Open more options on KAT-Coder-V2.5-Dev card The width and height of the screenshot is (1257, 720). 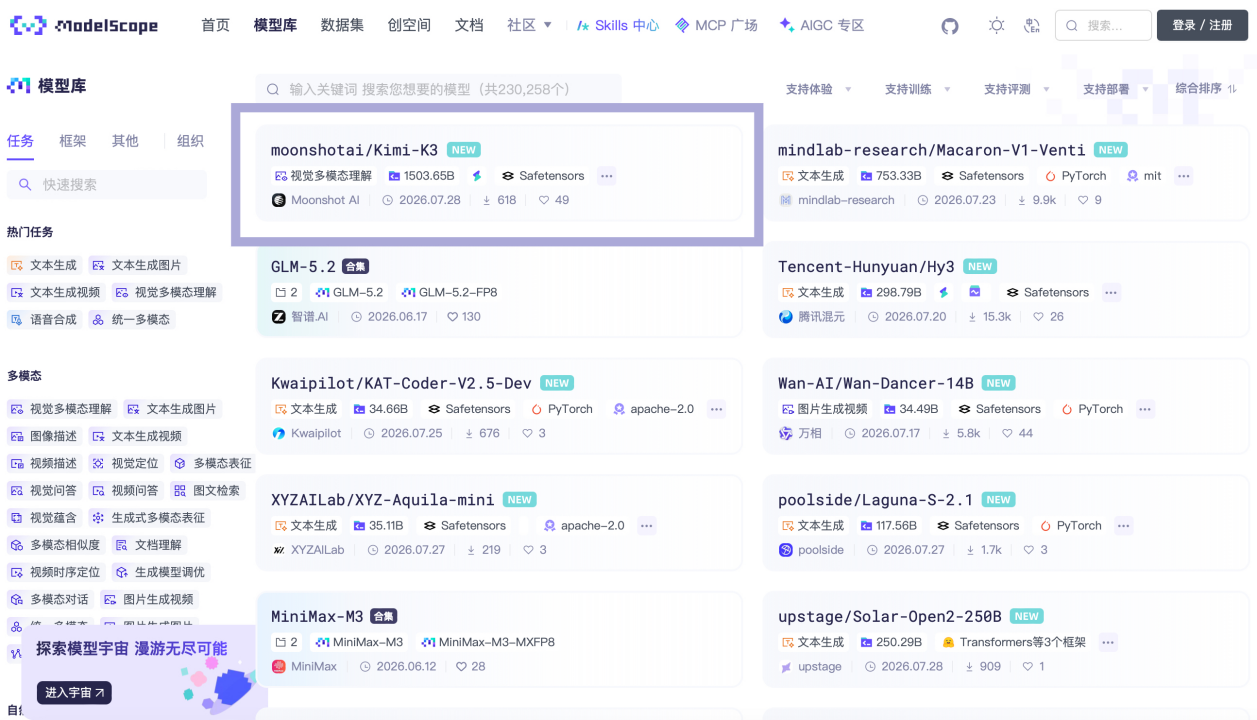(x=716, y=409)
